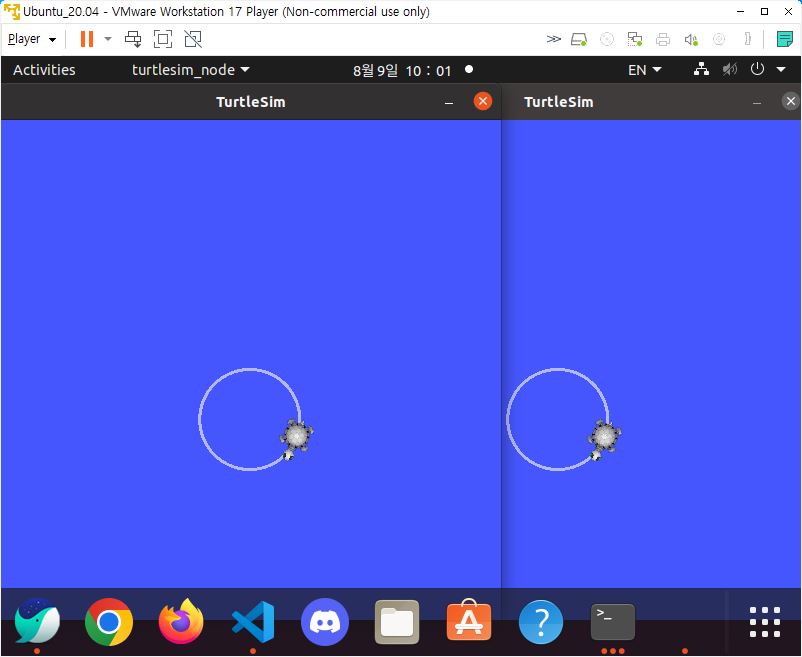Click the CD/DVD drive device icon
This screenshot has width=802, height=657.
[607, 39]
